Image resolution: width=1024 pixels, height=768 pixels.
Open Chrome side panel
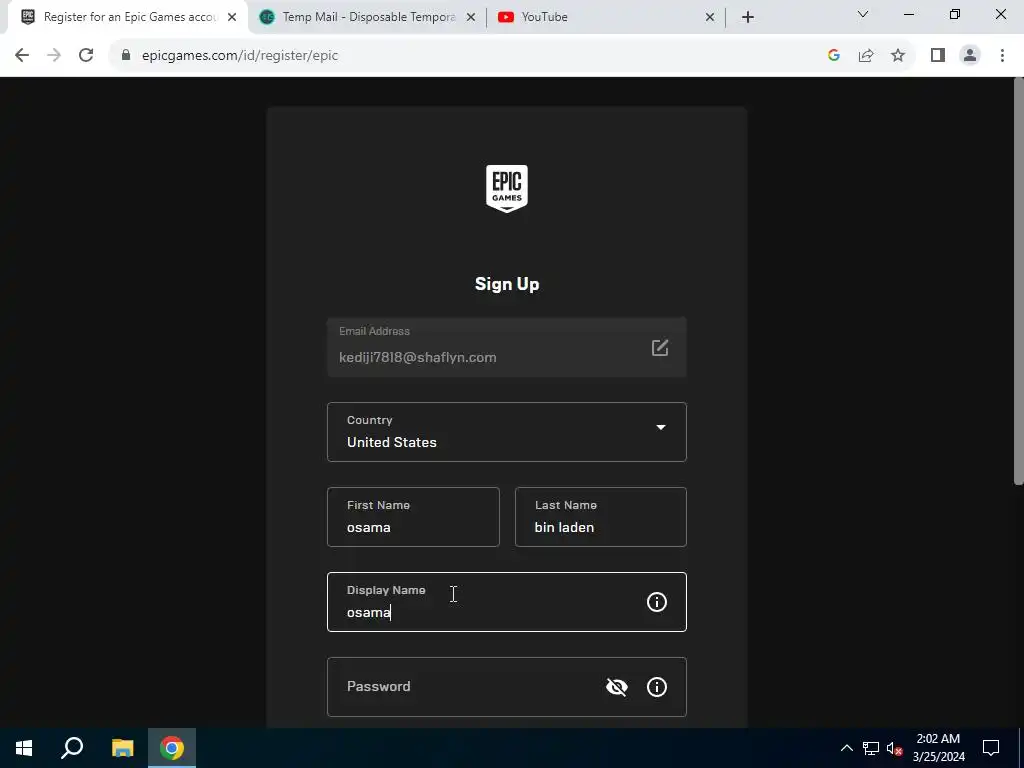pos(938,55)
